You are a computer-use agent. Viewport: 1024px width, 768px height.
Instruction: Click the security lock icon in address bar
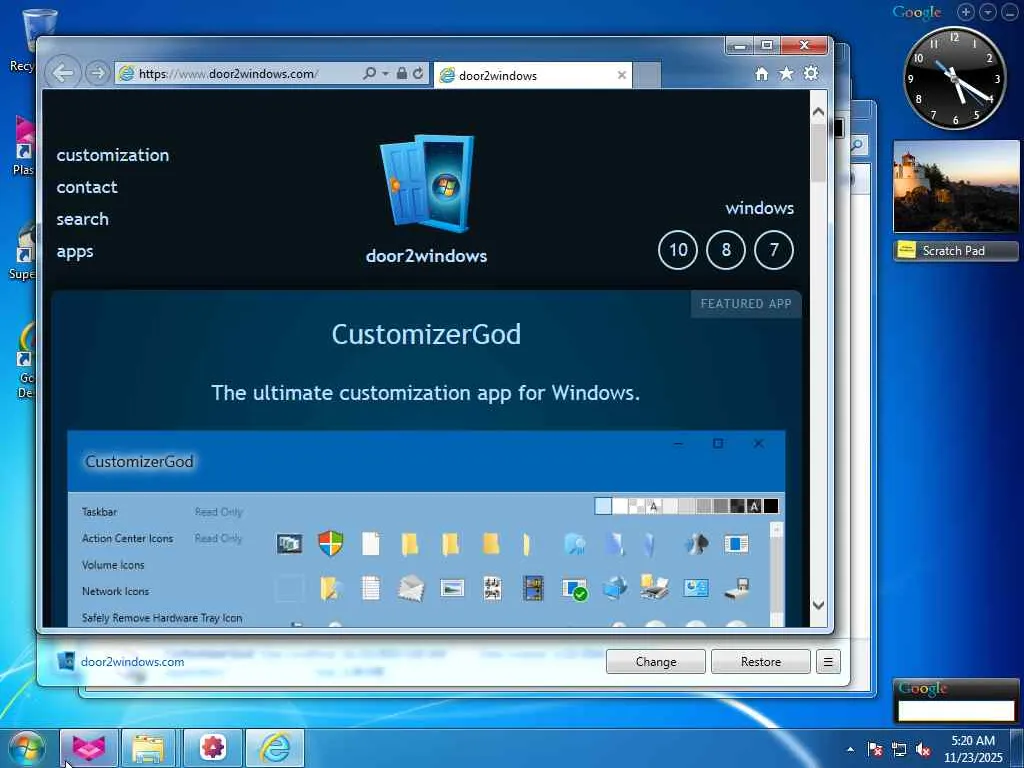pyautogui.click(x=402, y=73)
